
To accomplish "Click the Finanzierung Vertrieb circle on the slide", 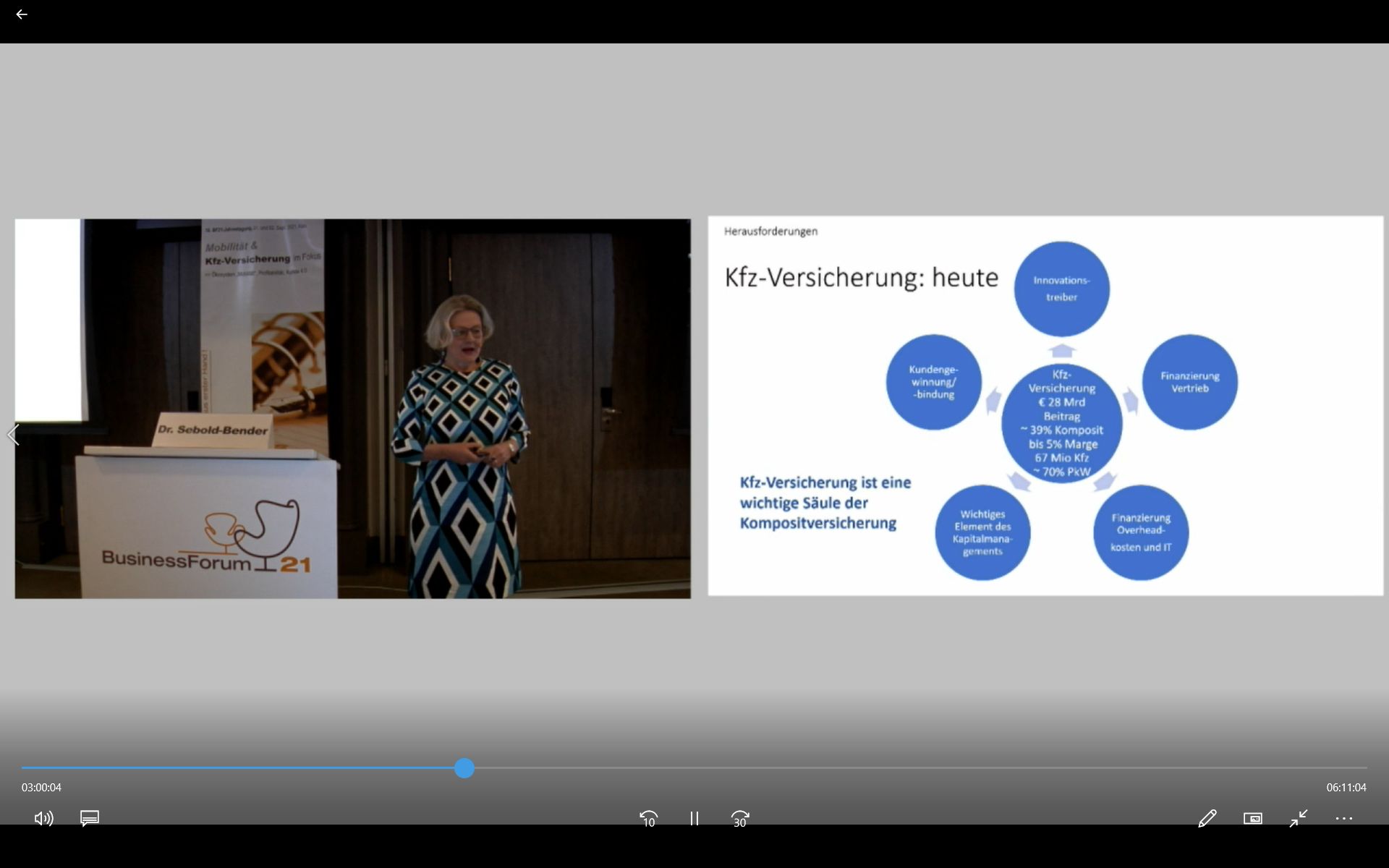I will click(1189, 382).
